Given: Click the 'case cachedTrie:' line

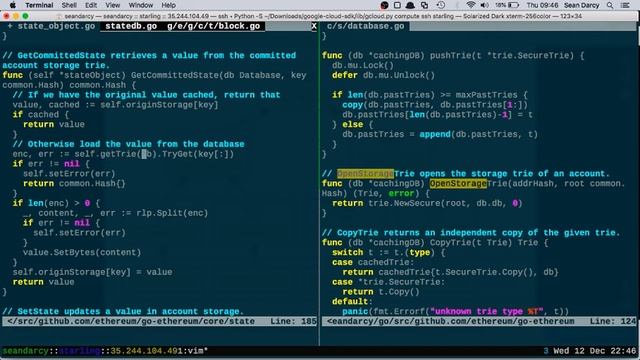Looking at the screenshot, I should pyautogui.click(x=373, y=262).
